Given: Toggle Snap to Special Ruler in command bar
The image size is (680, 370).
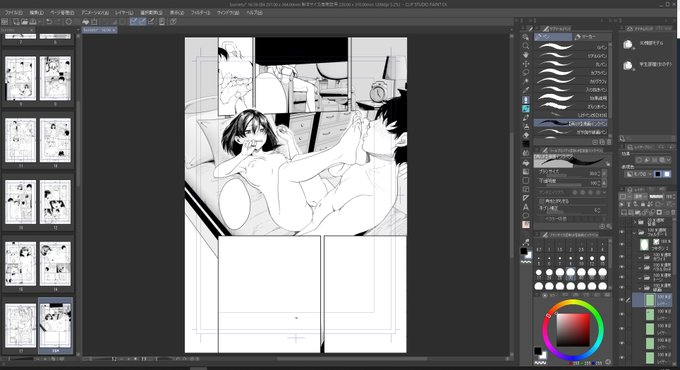Looking at the screenshot, I should click(x=142, y=21).
